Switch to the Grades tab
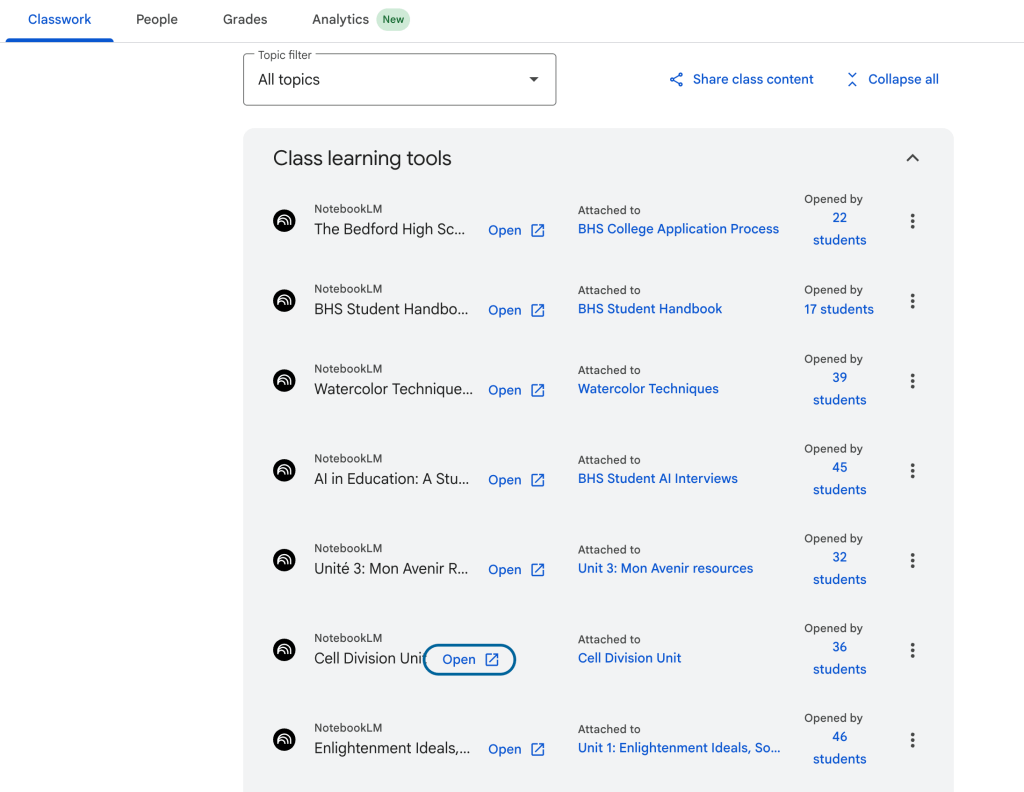The image size is (1024, 792). (245, 20)
